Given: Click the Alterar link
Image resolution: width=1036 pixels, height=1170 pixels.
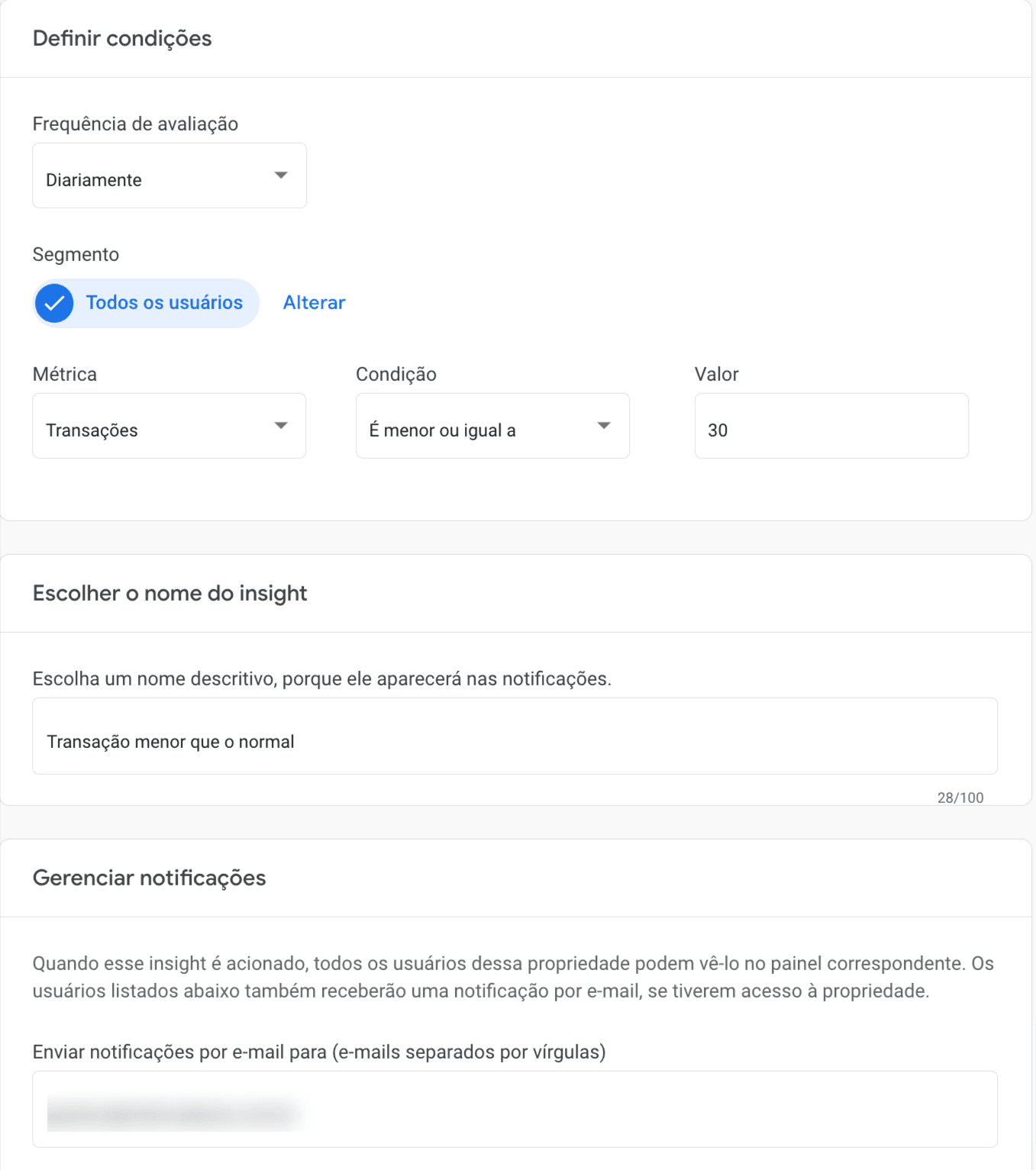Looking at the screenshot, I should coord(314,303).
